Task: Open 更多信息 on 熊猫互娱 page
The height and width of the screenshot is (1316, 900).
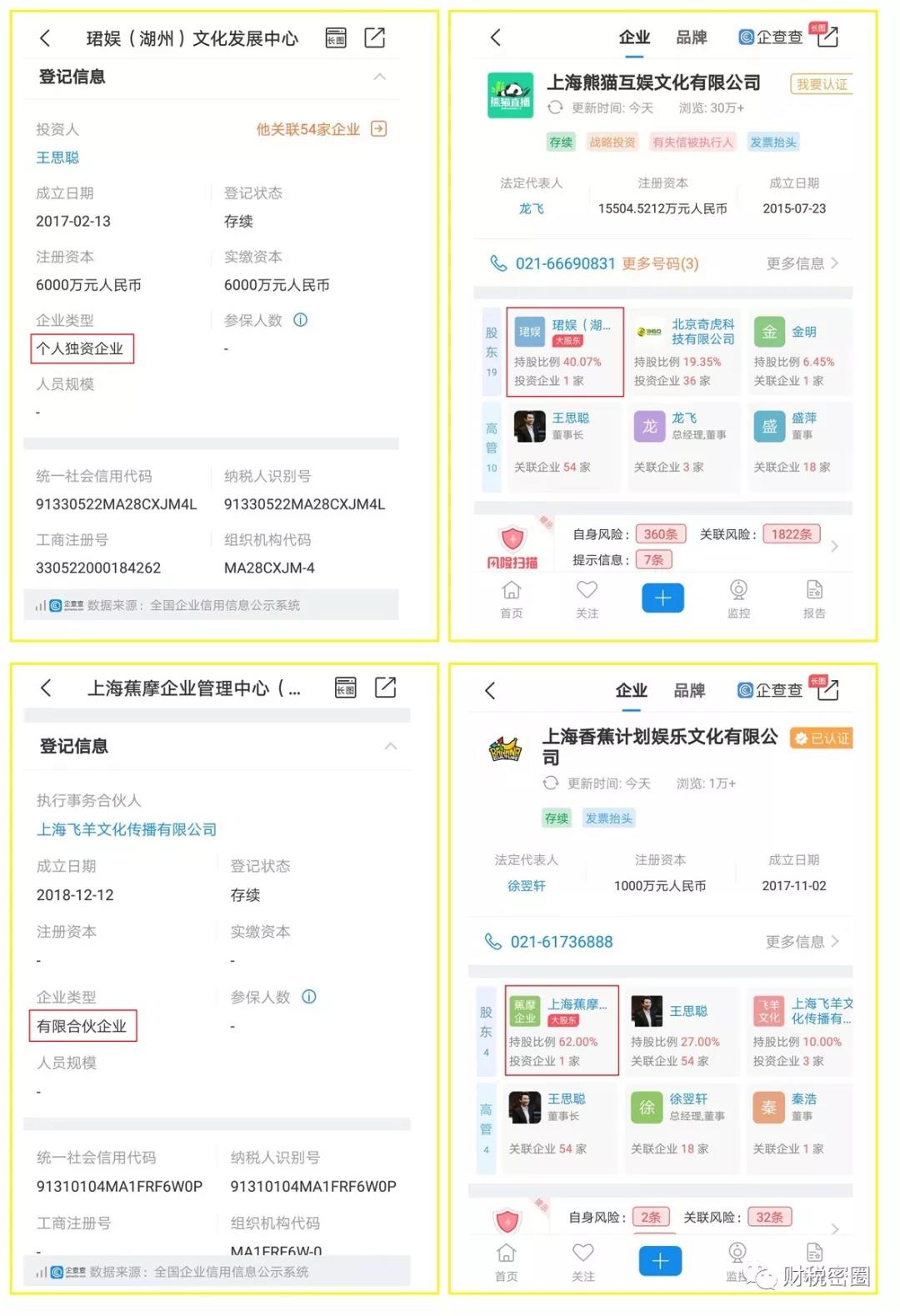Action: click(x=802, y=263)
